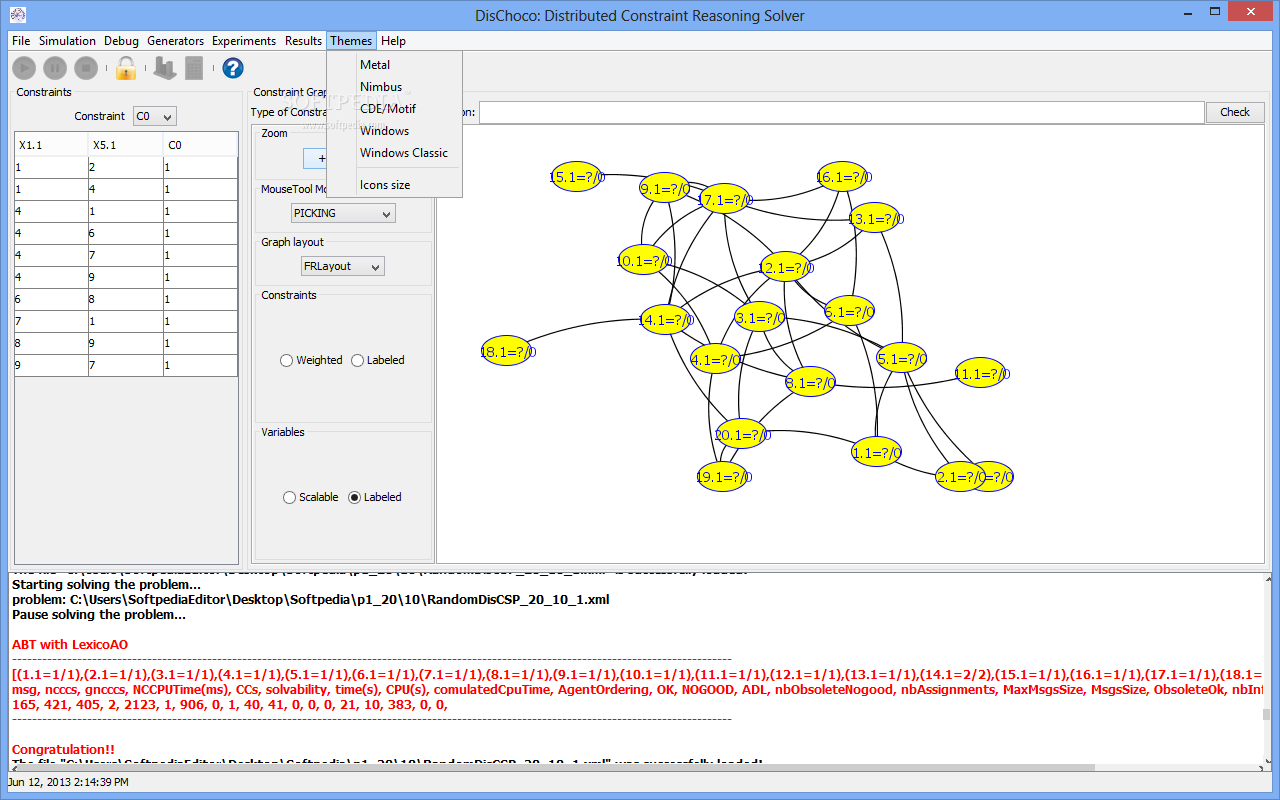Pick graph node 13.1=?/0
Screen dimensions: 1280x800
pos(874,218)
